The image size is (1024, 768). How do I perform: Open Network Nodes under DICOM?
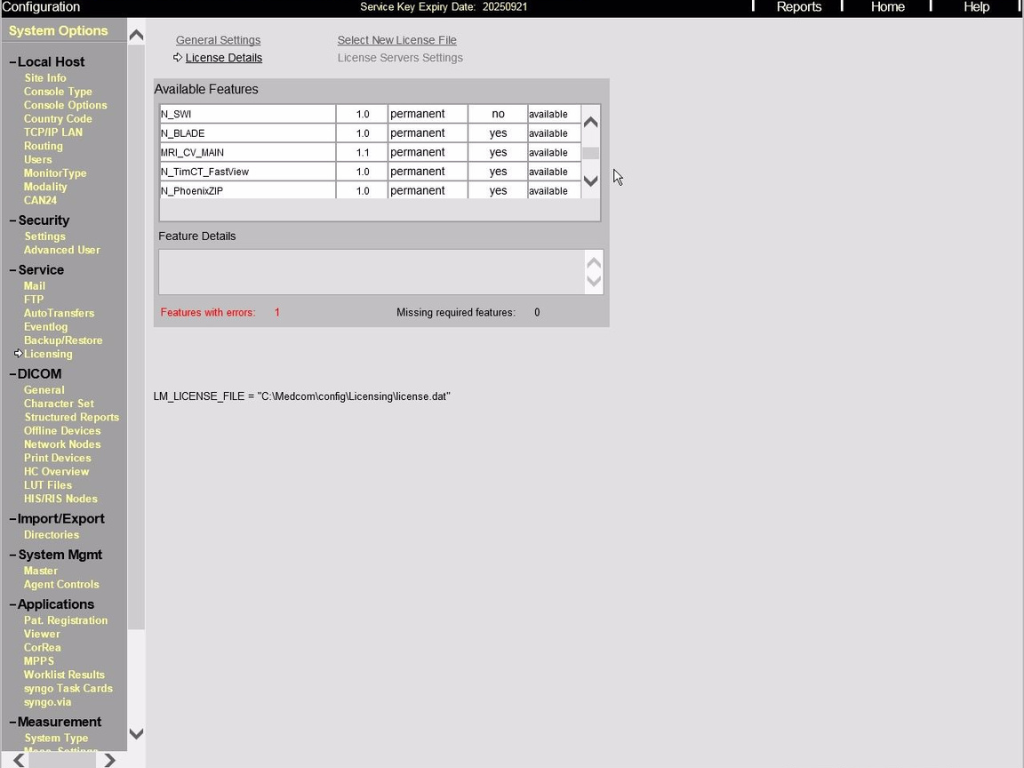(x=62, y=444)
